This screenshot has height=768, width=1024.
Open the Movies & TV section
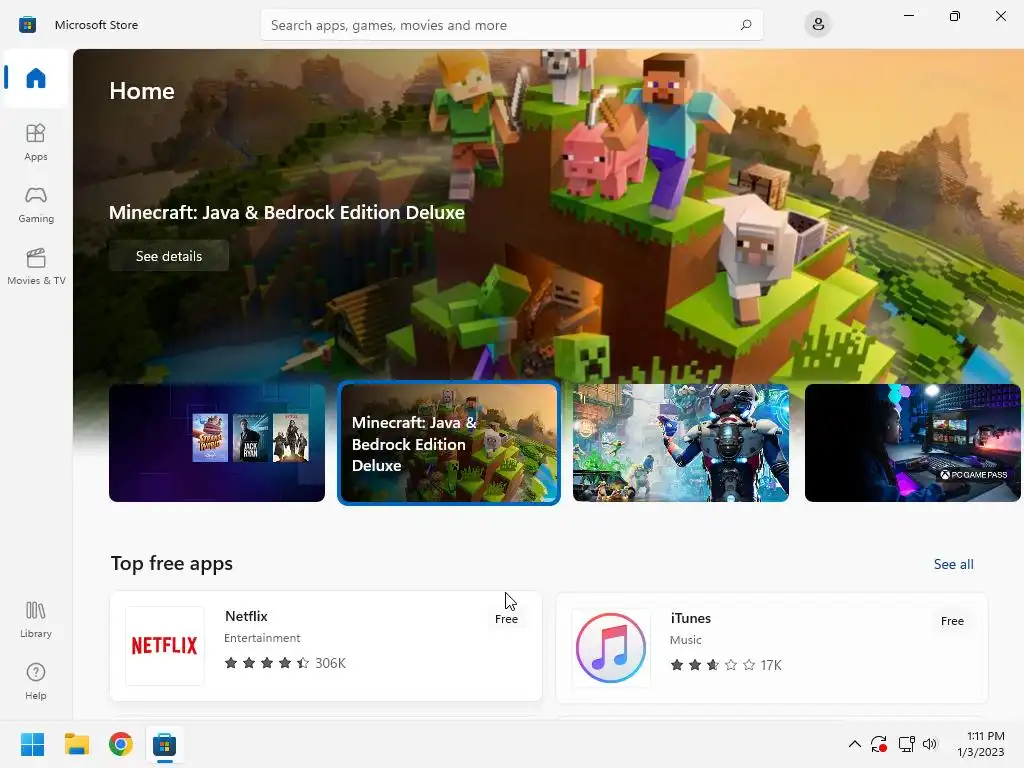pyautogui.click(x=36, y=266)
